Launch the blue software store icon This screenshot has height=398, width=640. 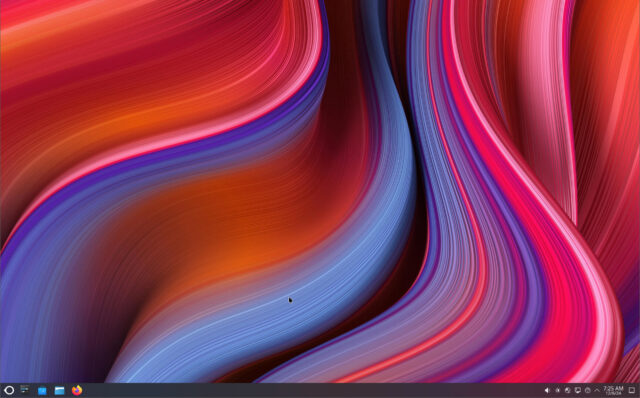pyautogui.click(x=42, y=391)
